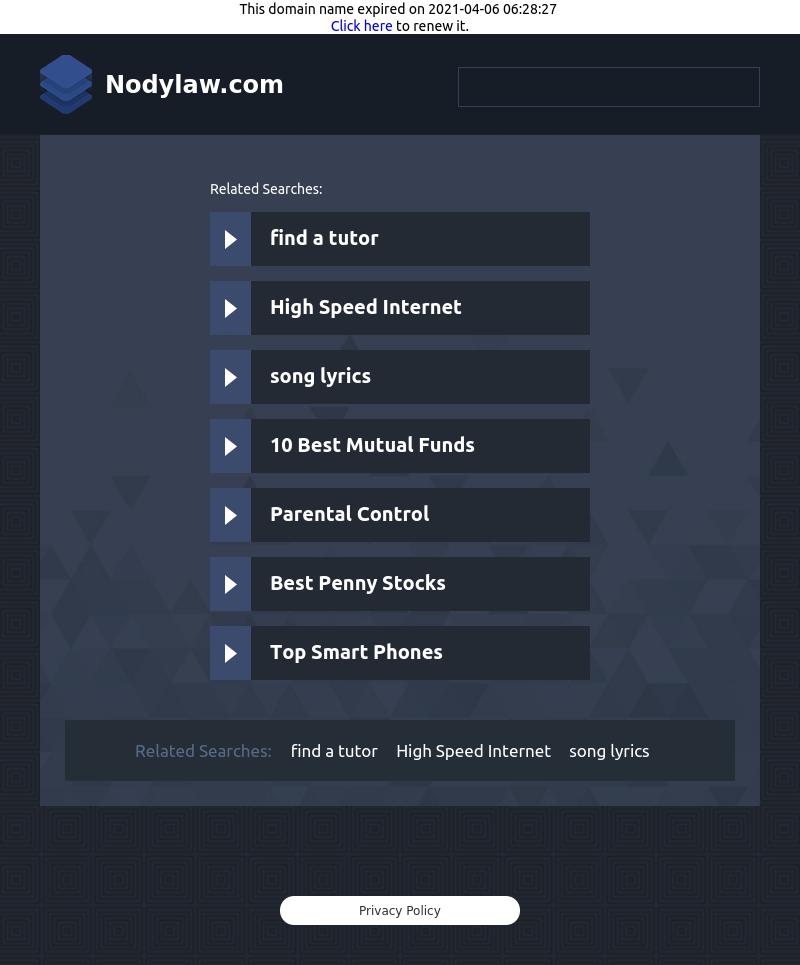Click the arrow icon beside find a tutor
Image resolution: width=800 pixels, height=965 pixels.
coord(230,239)
